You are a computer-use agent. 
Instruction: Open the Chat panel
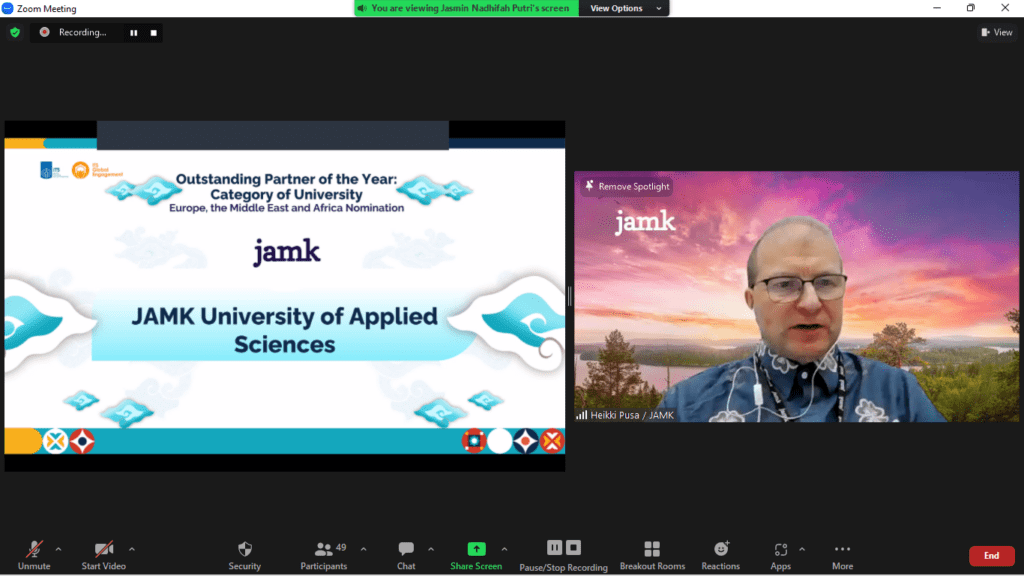(406, 549)
